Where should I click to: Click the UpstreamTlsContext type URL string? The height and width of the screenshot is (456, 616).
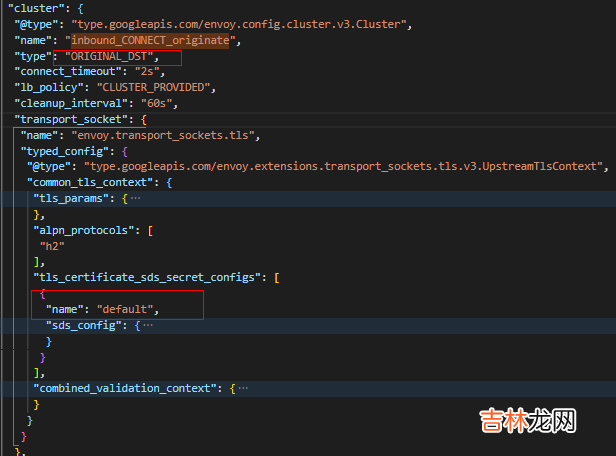[345, 167]
